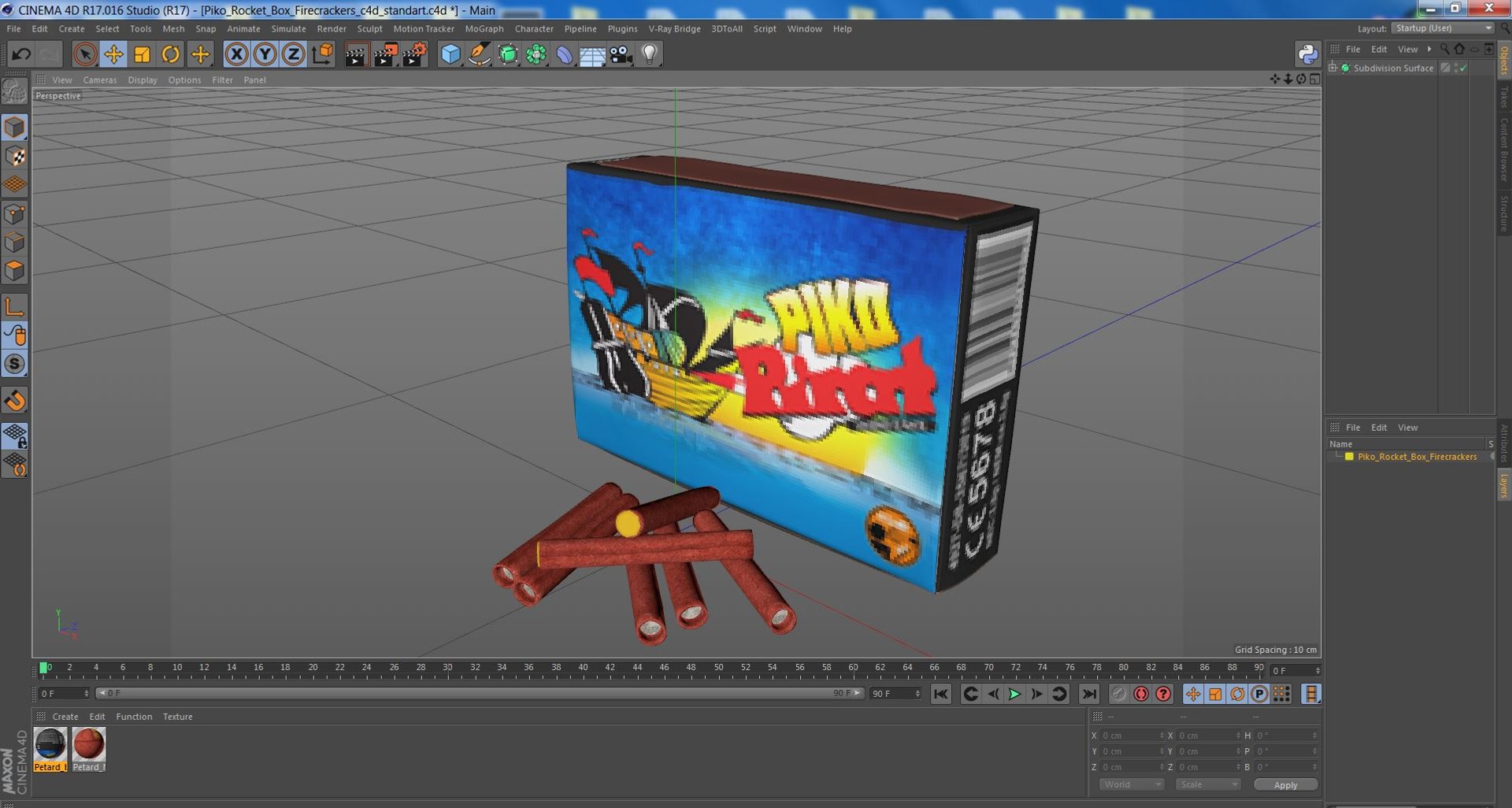
Task: Click the Apply button
Action: 1285,785
